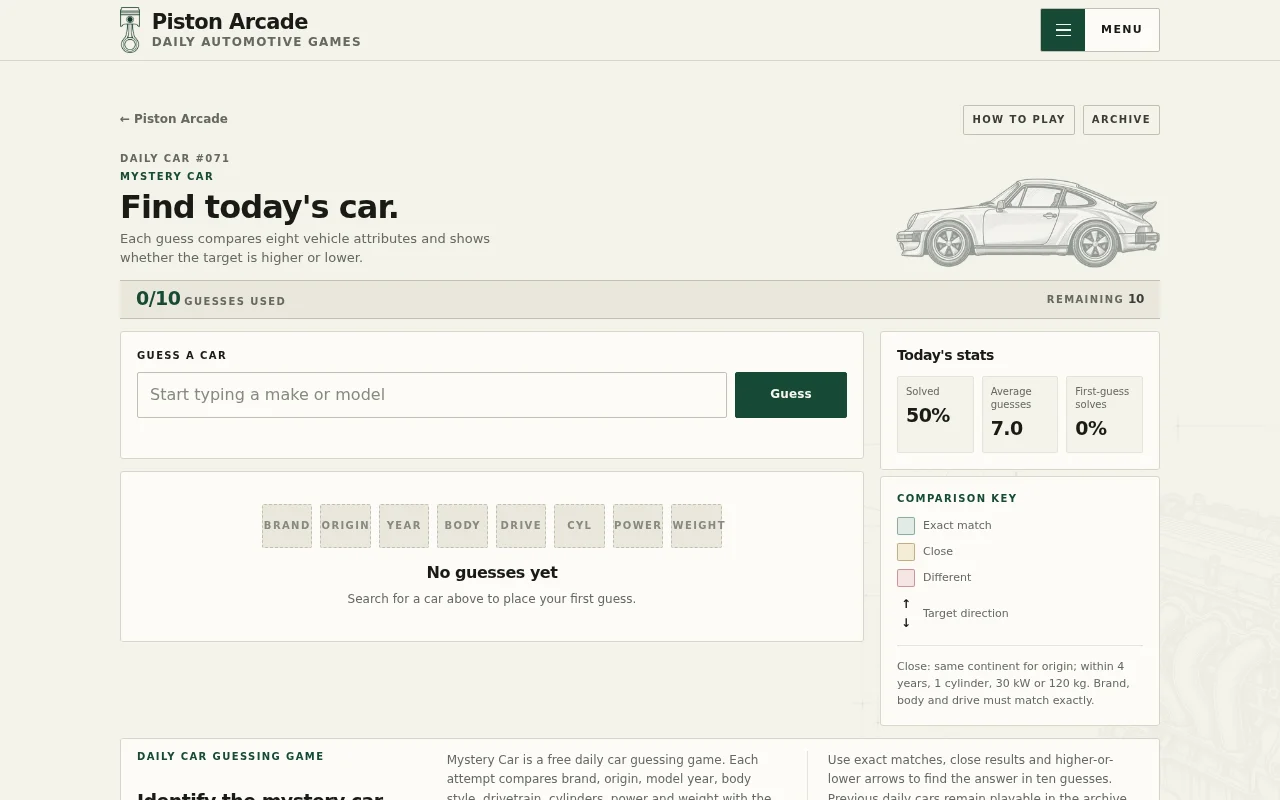Click the Exact match green swatch
The image size is (1280, 800).
(906, 526)
